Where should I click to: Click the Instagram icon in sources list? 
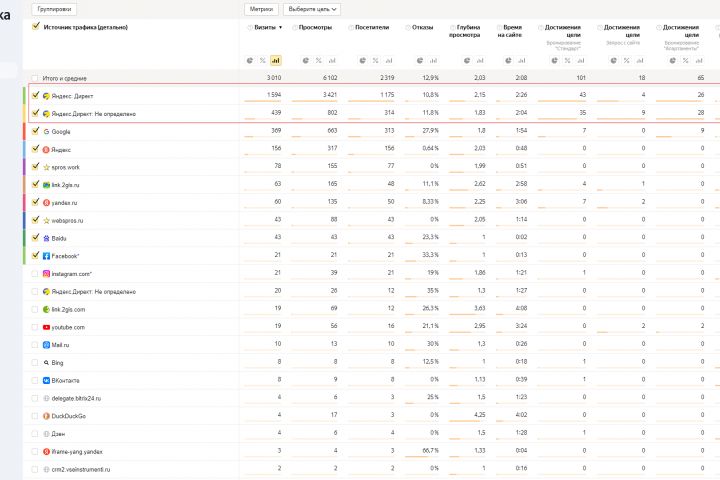(46, 274)
